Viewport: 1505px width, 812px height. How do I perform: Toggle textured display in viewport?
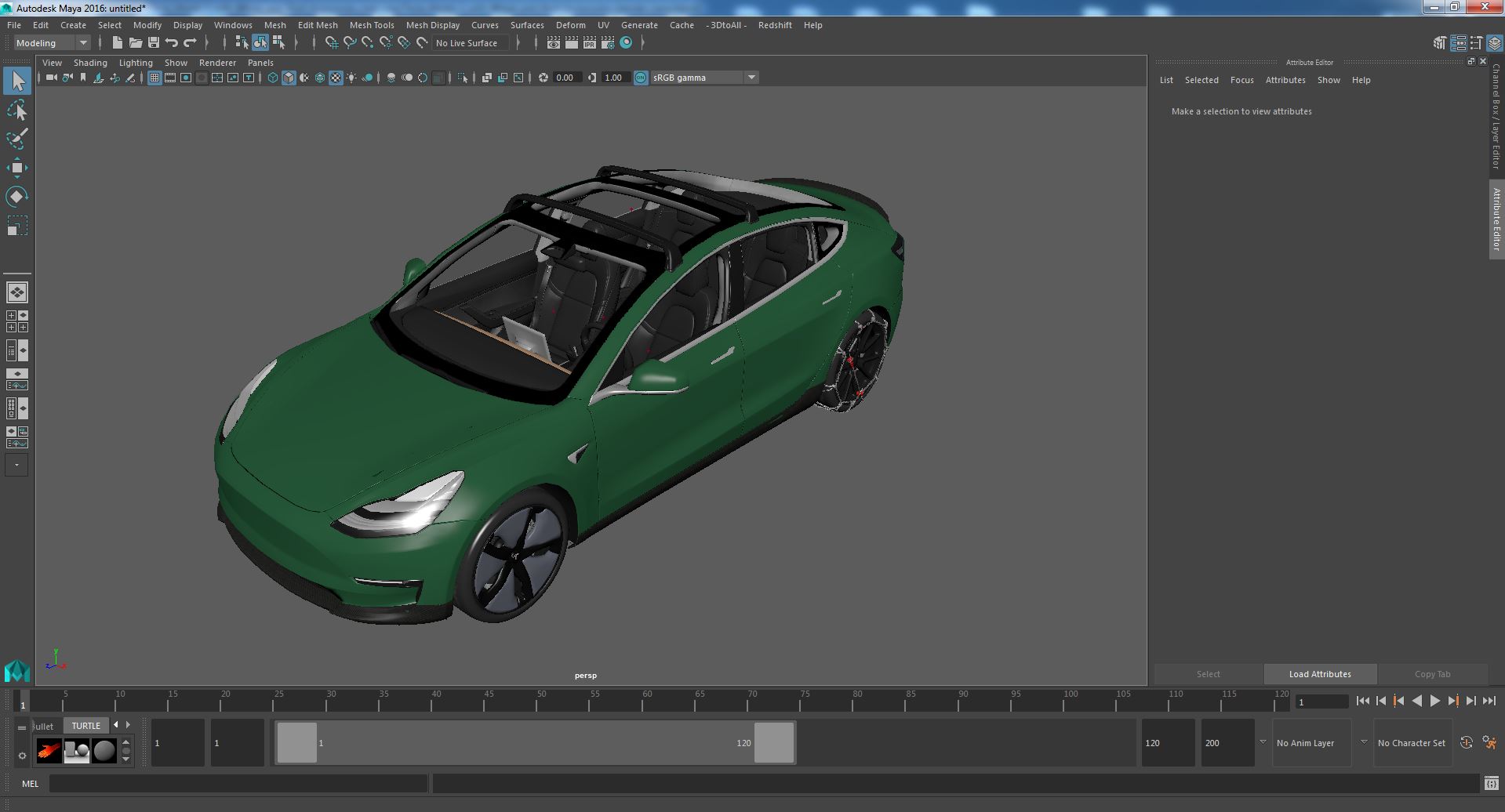point(336,78)
